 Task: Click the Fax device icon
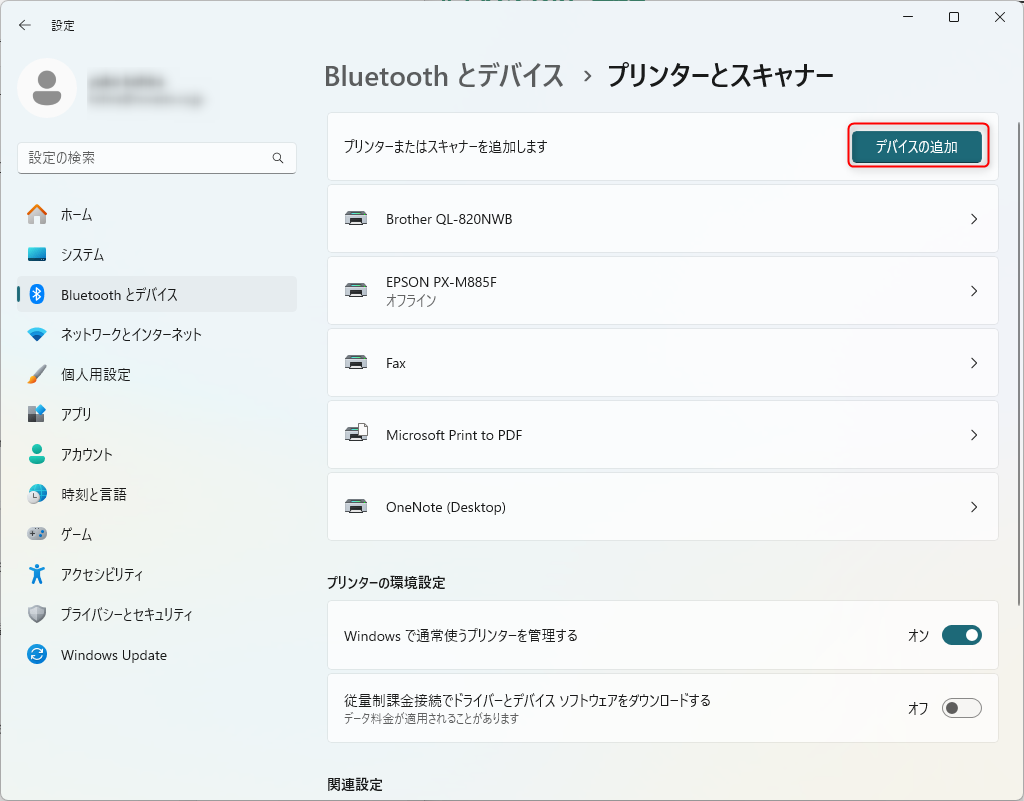pyautogui.click(x=356, y=362)
